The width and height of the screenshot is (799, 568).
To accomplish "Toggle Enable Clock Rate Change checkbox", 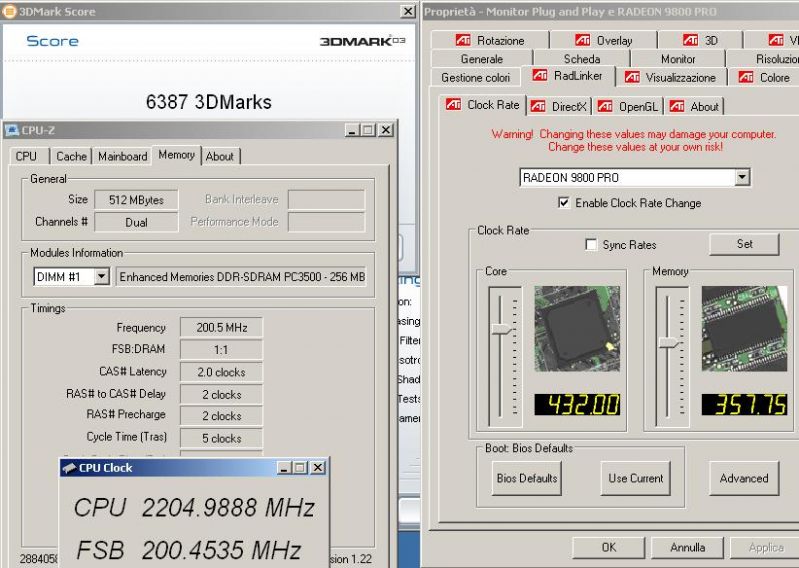I will [564, 202].
